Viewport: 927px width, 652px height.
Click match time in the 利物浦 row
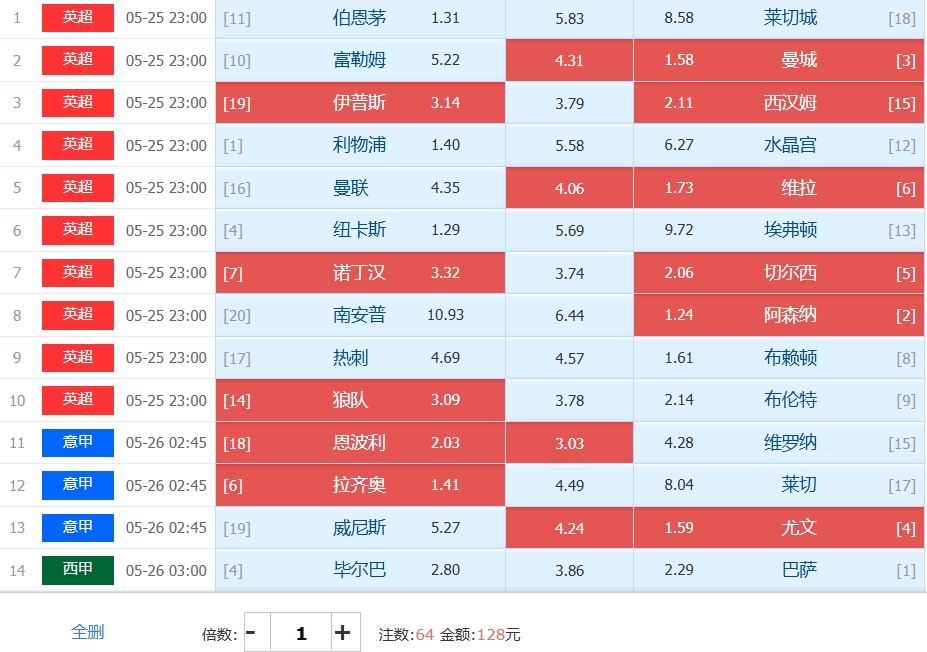(x=166, y=145)
